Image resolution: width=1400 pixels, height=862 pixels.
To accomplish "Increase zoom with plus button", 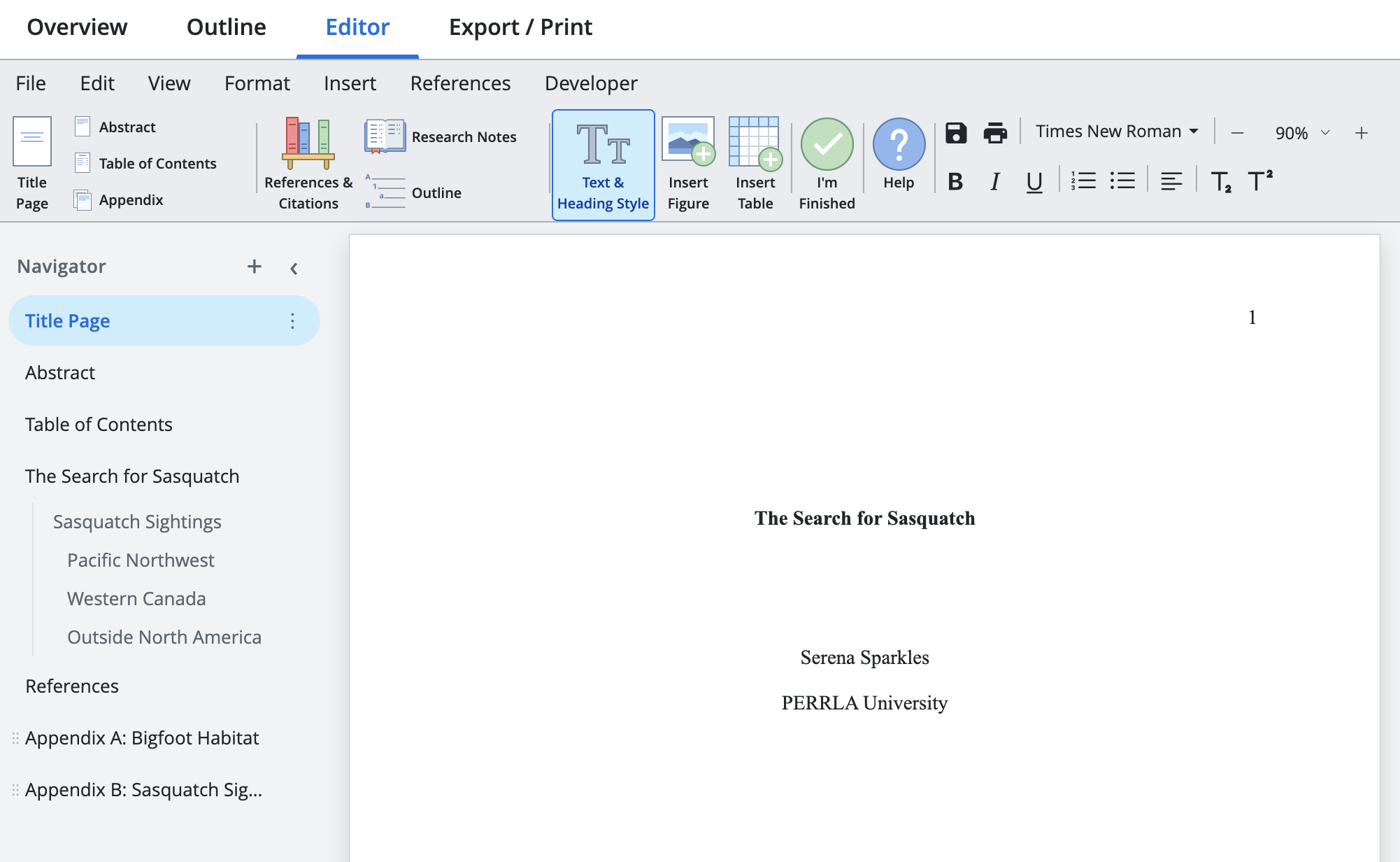I will point(1361,133).
